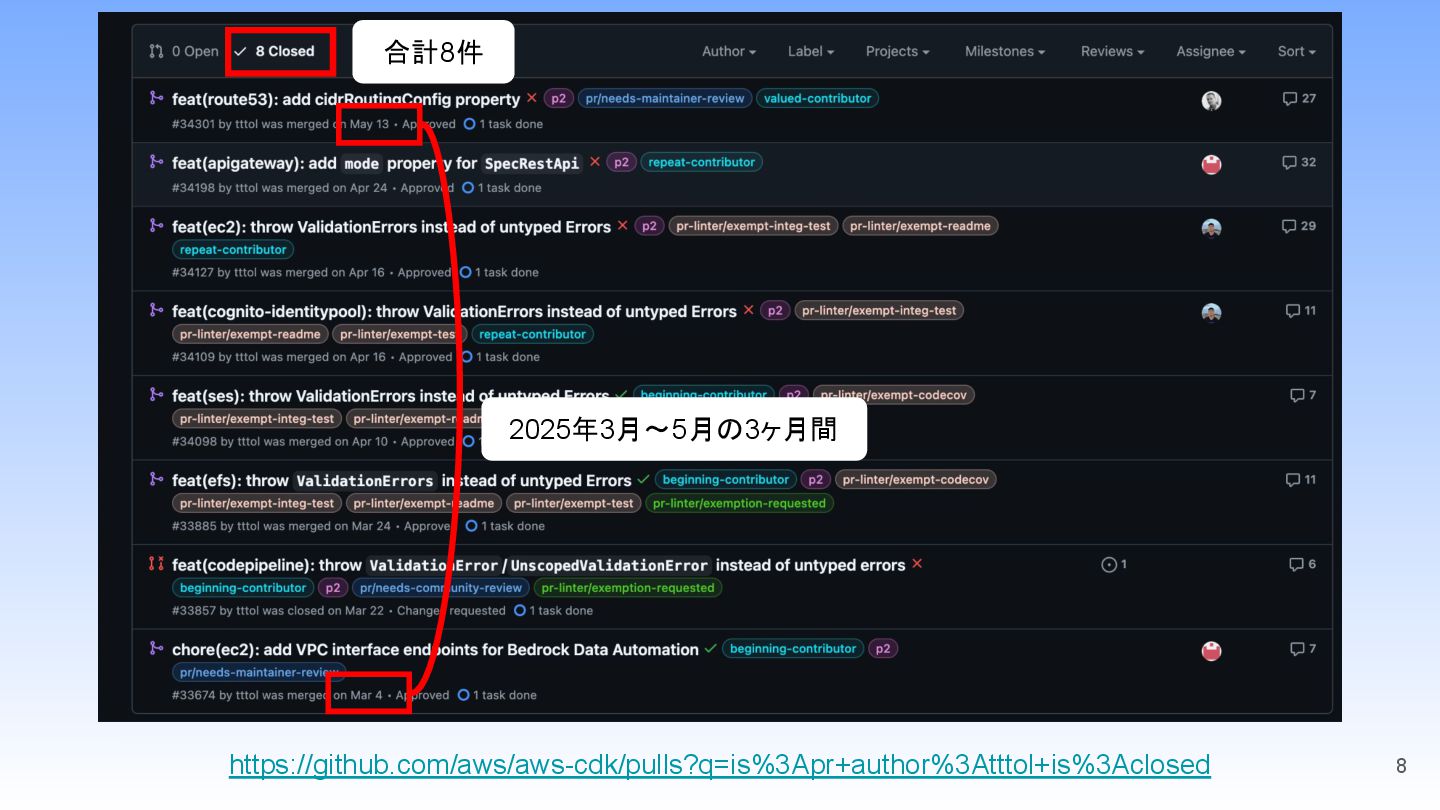Click merged icon of chore(ec2) PR
The image size is (1440, 810).
pos(156,648)
